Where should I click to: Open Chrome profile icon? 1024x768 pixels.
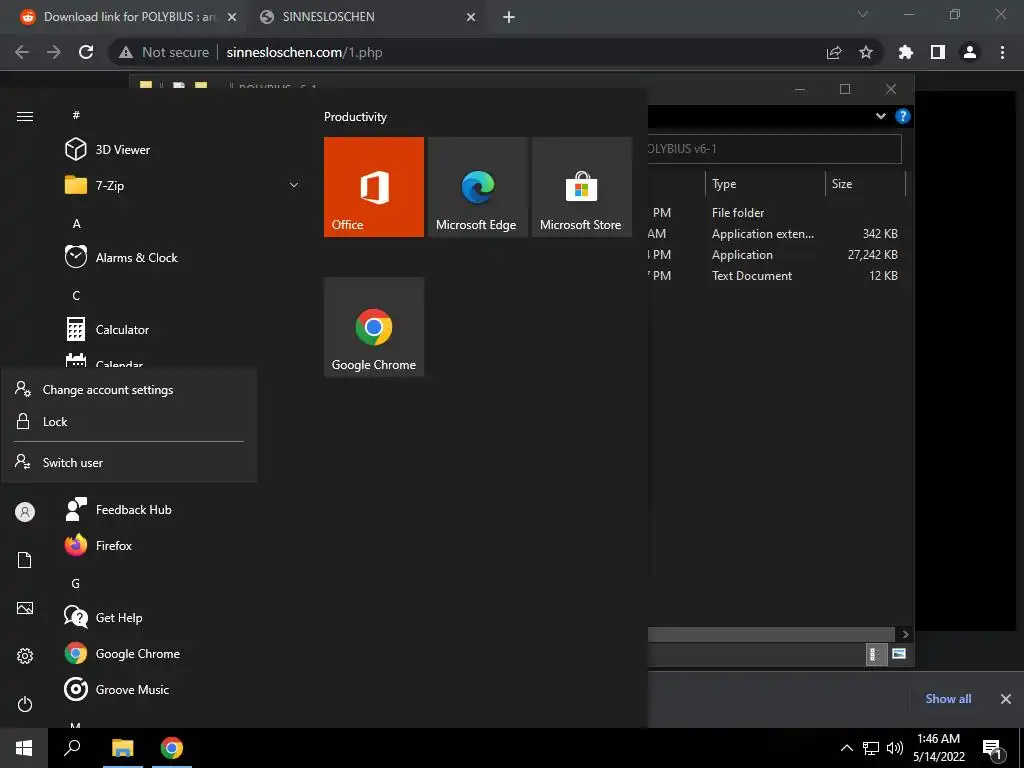point(970,52)
